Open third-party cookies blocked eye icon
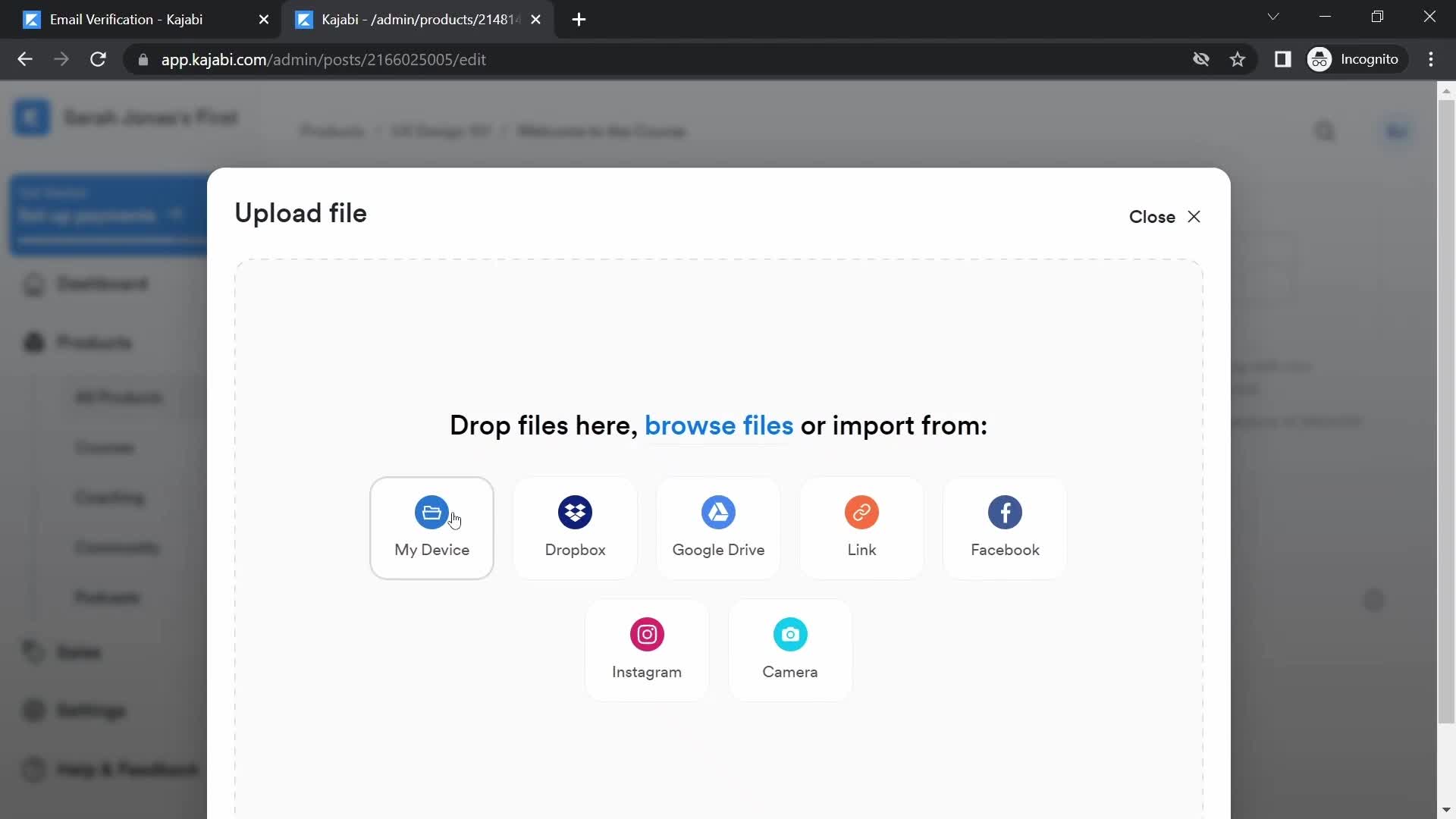Viewport: 1456px width, 819px height. point(1200,59)
